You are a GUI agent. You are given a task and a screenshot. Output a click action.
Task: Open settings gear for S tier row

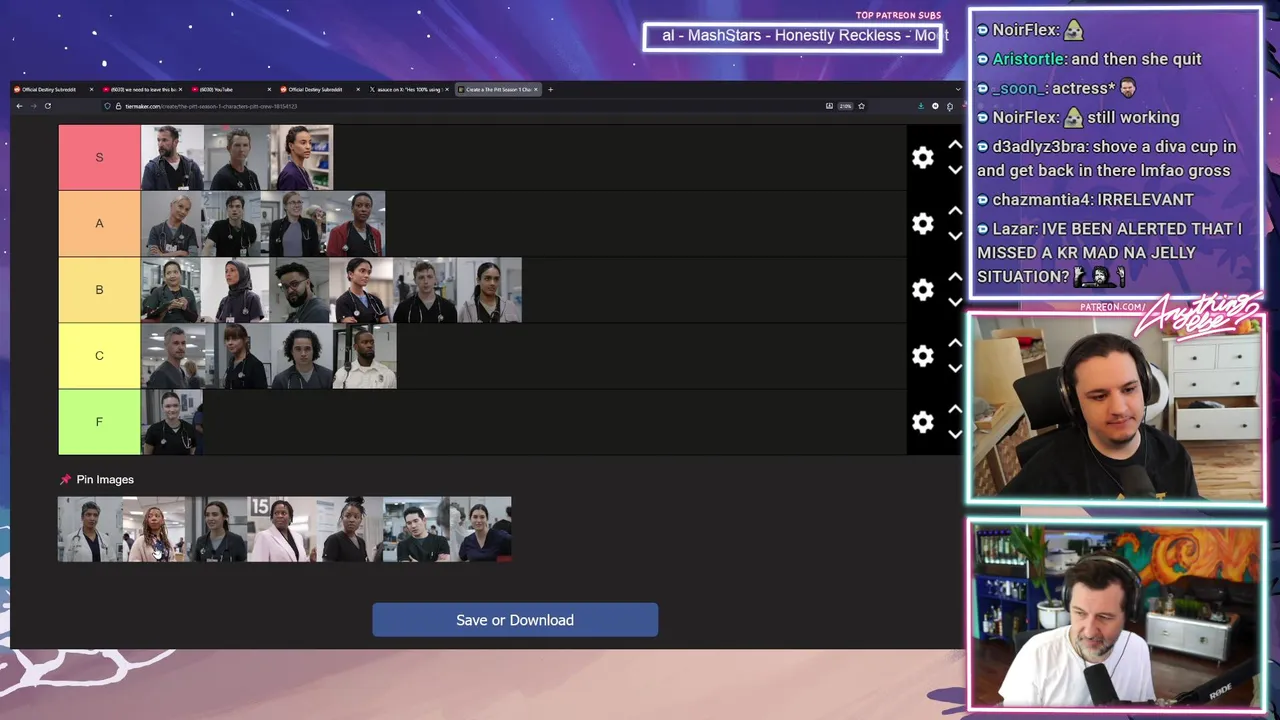tap(922, 158)
